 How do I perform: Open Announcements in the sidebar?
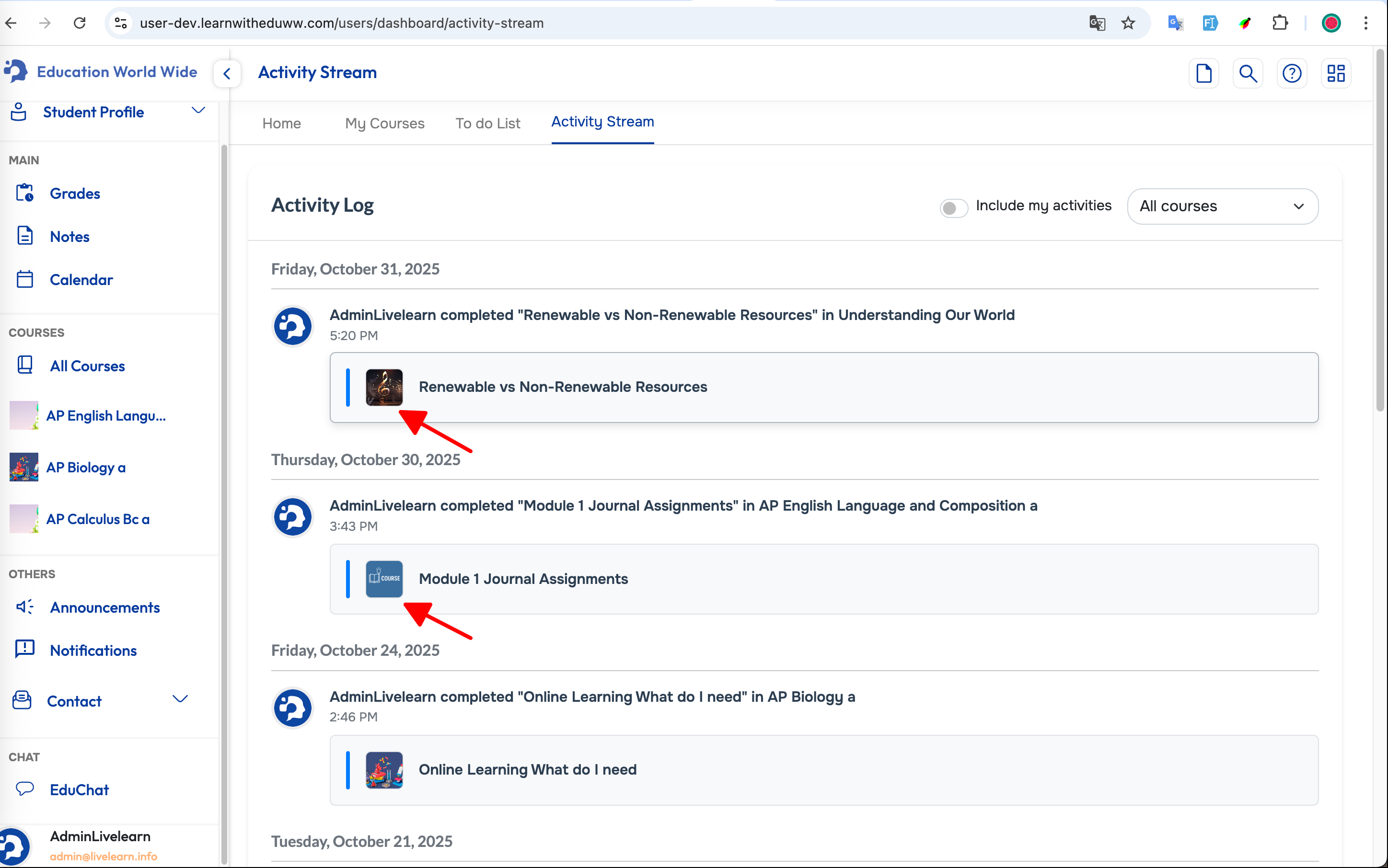pos(104,607)
